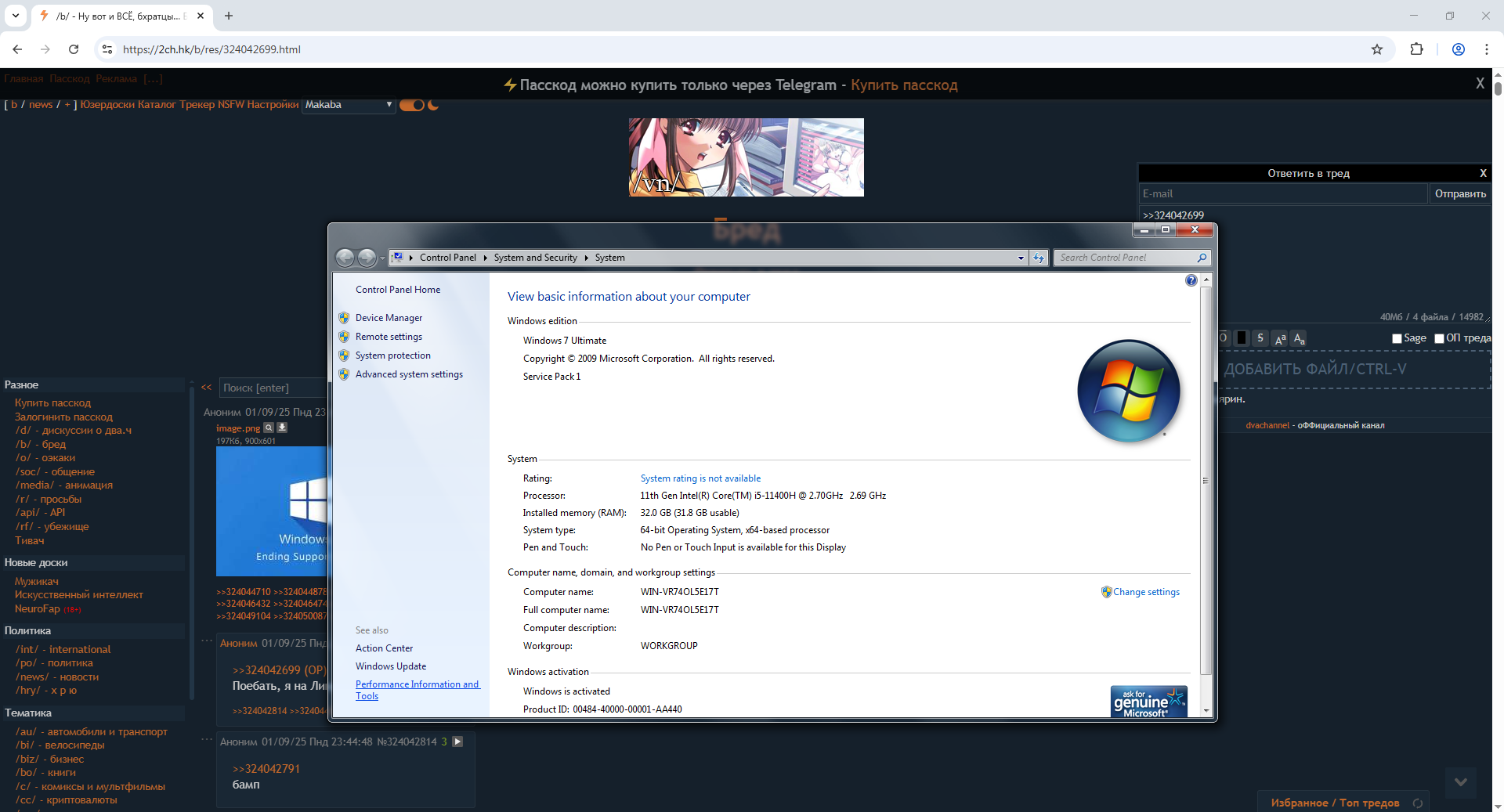Open the NSFW menu item
Image resolution: width=1504 pixels, height=812 pixels.
pos(231,105)
